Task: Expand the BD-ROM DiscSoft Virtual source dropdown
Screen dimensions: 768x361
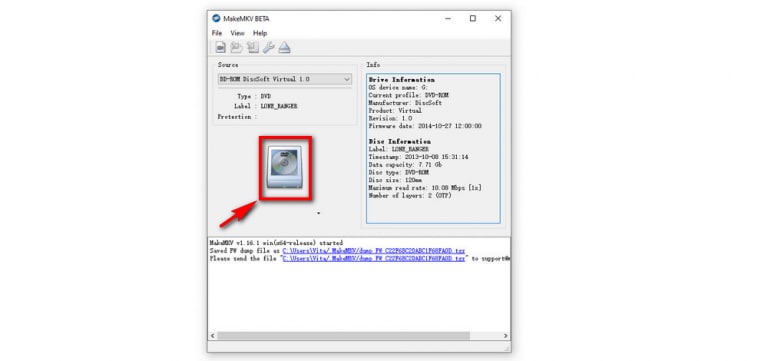Action: [x=285, y=79]
